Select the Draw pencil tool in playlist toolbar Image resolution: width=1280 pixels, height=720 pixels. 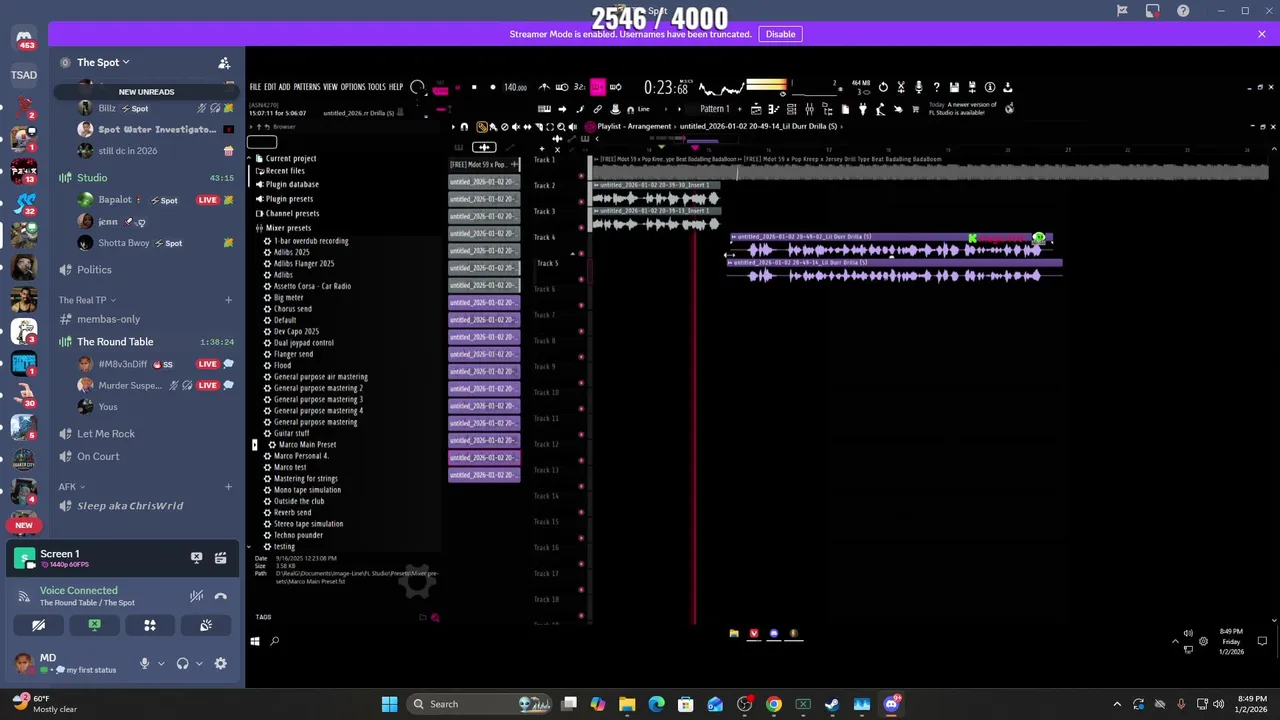pos(482,127)
